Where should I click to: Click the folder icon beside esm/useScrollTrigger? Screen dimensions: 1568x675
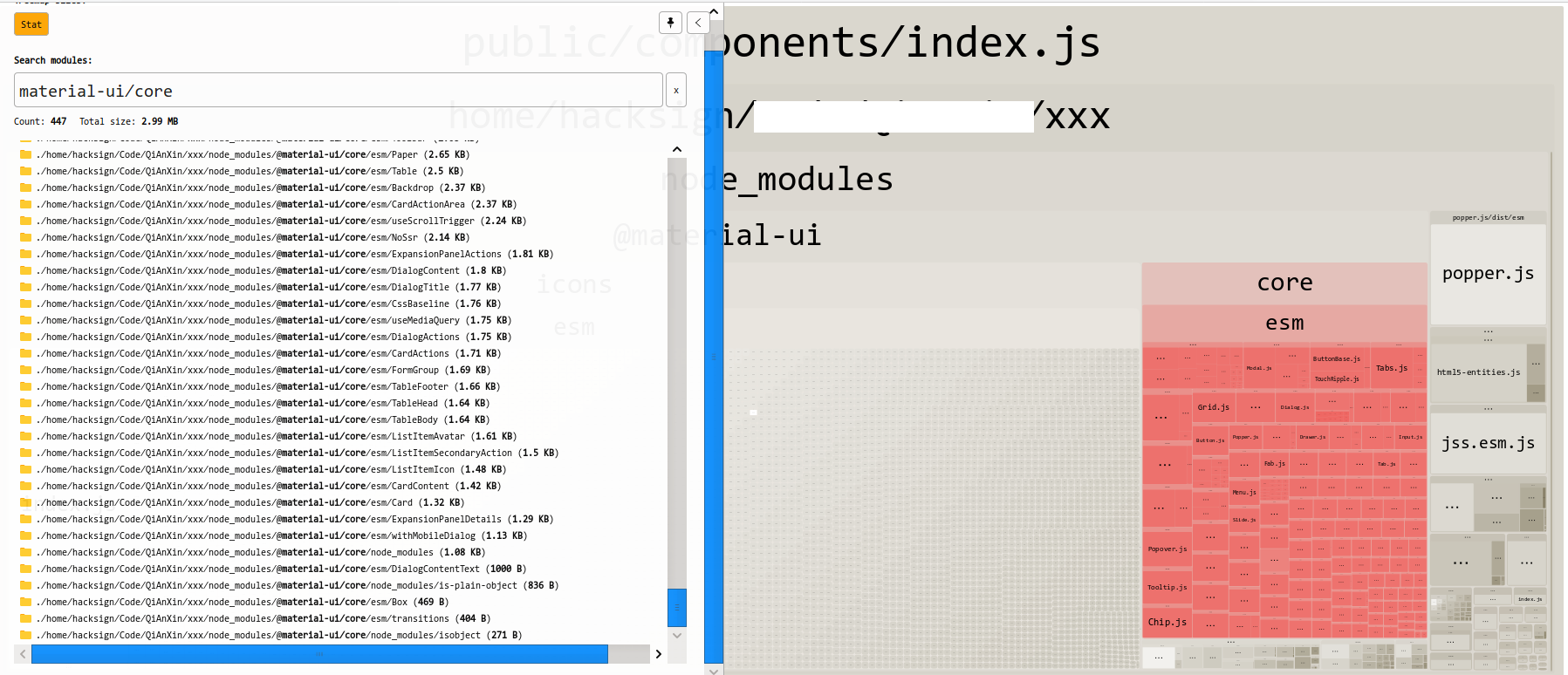pos(26,221)
